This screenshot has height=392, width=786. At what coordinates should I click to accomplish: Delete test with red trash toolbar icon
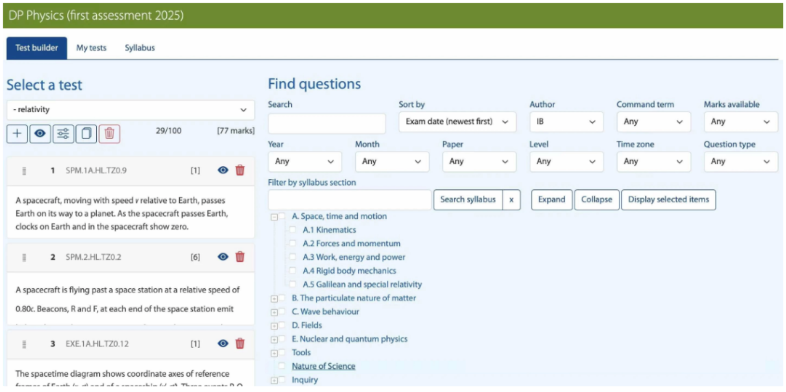(x=109, y=134)
